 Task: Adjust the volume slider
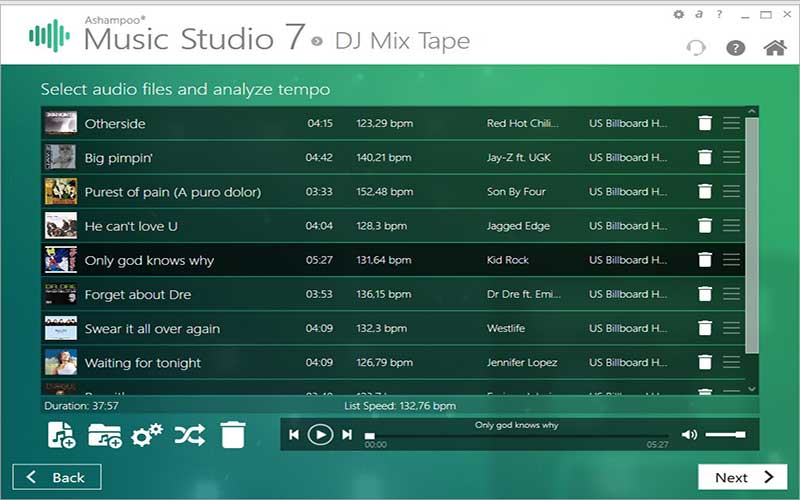(x=725, y=434)
